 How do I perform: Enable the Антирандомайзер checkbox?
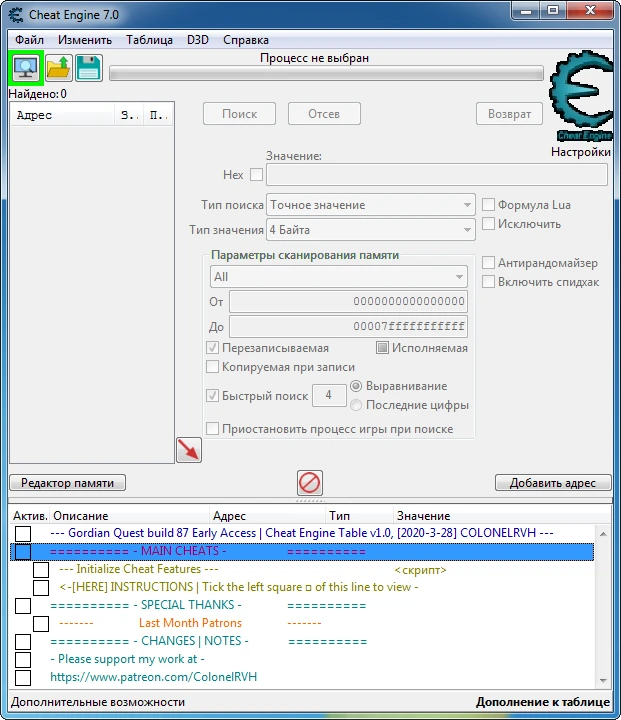[488, 263]
